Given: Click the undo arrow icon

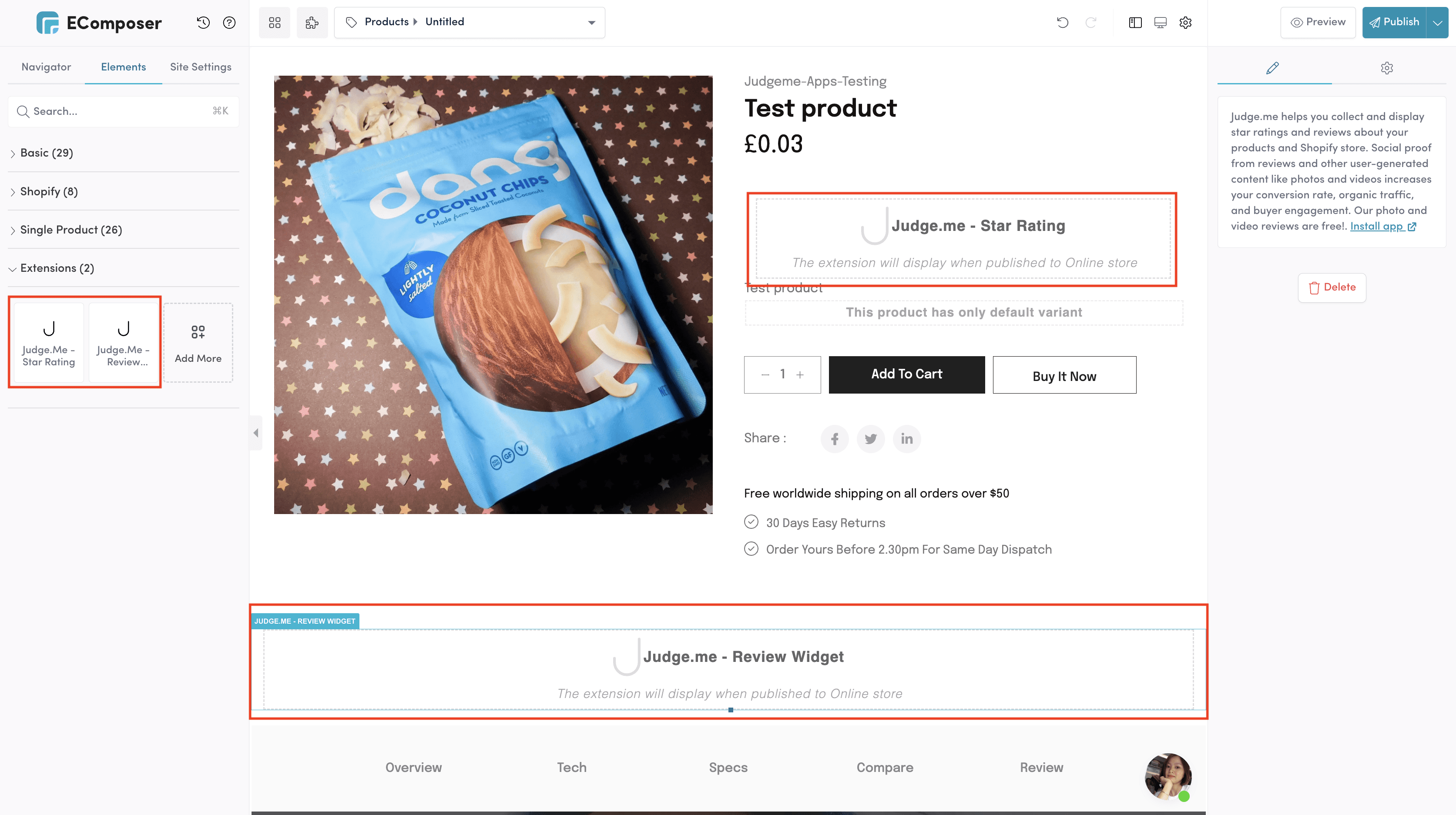Looking at the screenshot, I should [1062, 23].
